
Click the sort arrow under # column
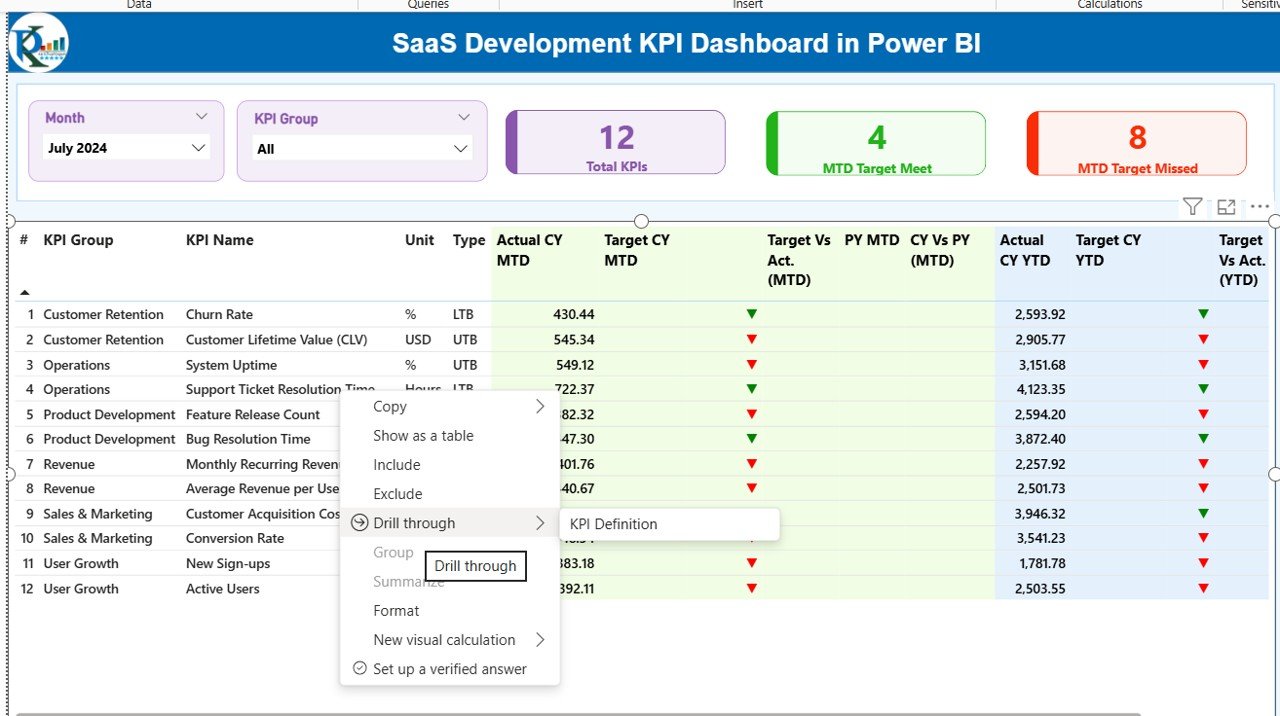click(25, 292)
